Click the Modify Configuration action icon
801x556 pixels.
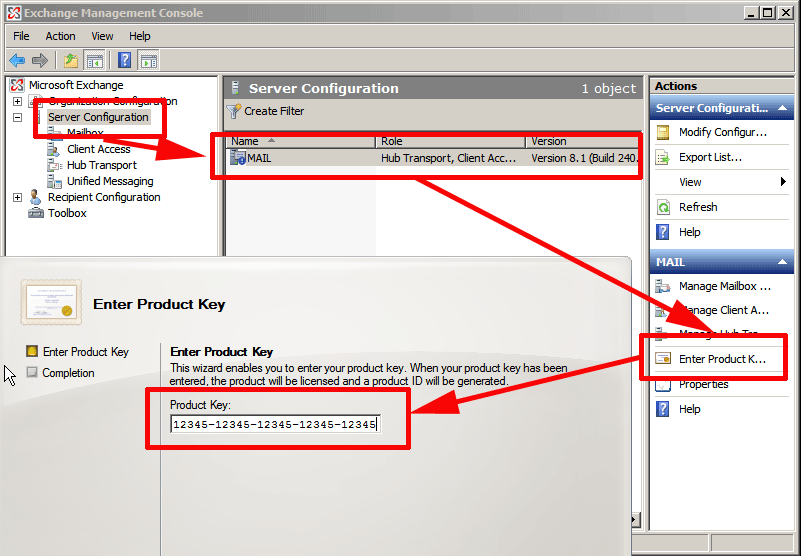(x=663, y=132)
